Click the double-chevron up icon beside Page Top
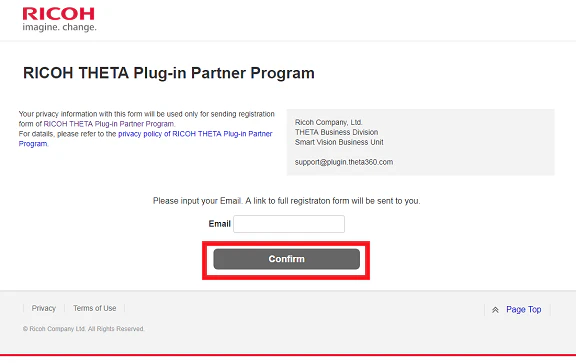The width and height of the screenshot is (576, 363). point(495,310)
